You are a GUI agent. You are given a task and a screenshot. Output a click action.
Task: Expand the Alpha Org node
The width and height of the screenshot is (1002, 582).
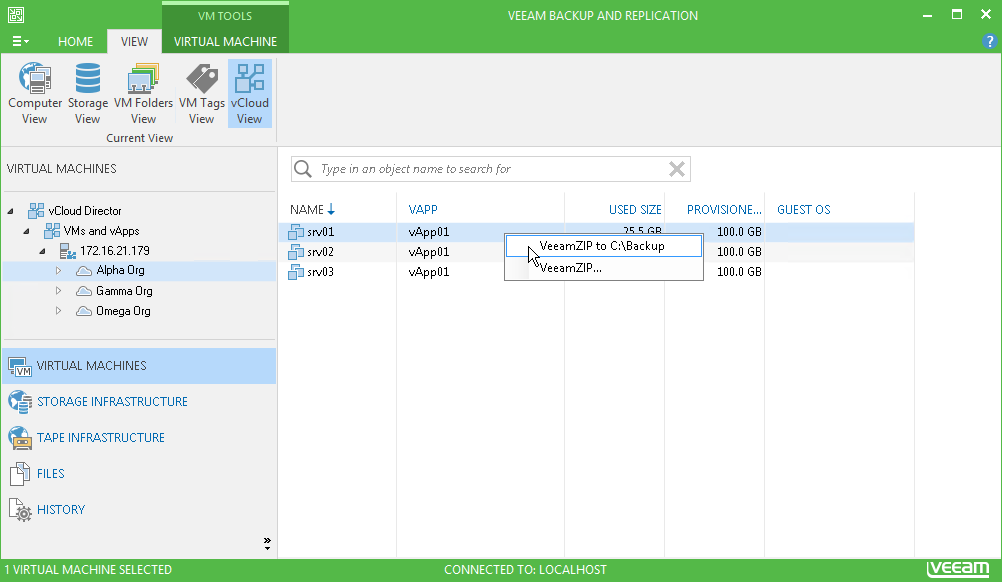point(58,271)
